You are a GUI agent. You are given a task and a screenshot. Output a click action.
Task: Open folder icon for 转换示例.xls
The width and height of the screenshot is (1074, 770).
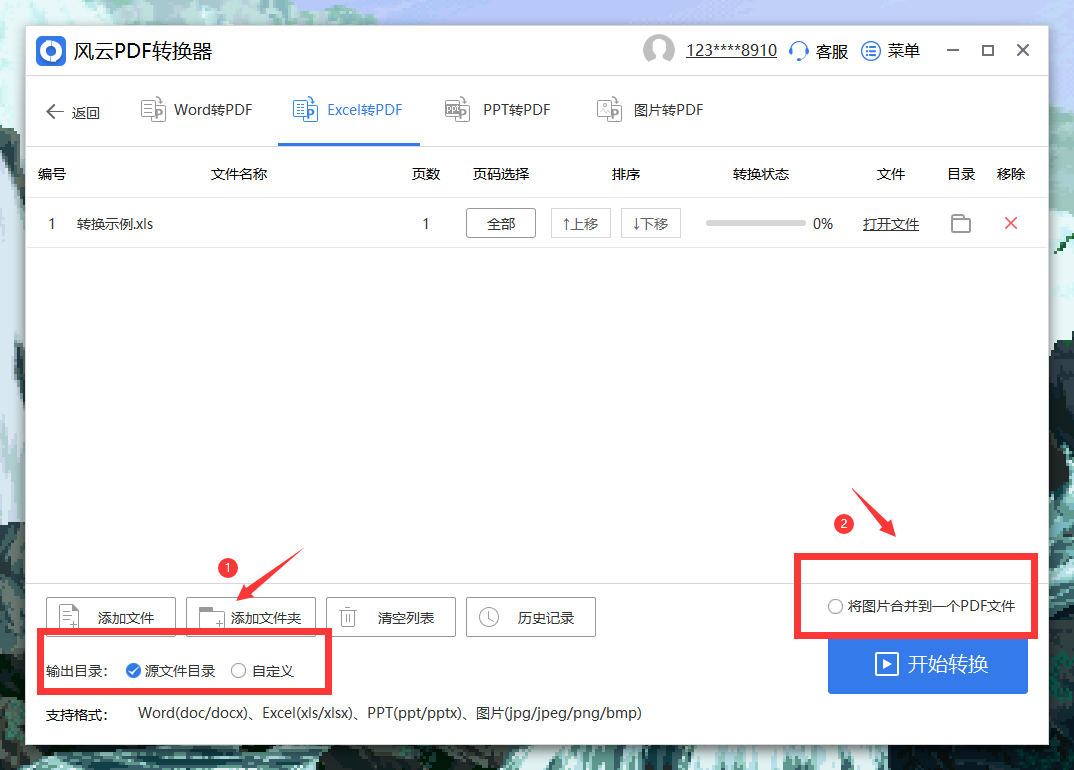961,223
